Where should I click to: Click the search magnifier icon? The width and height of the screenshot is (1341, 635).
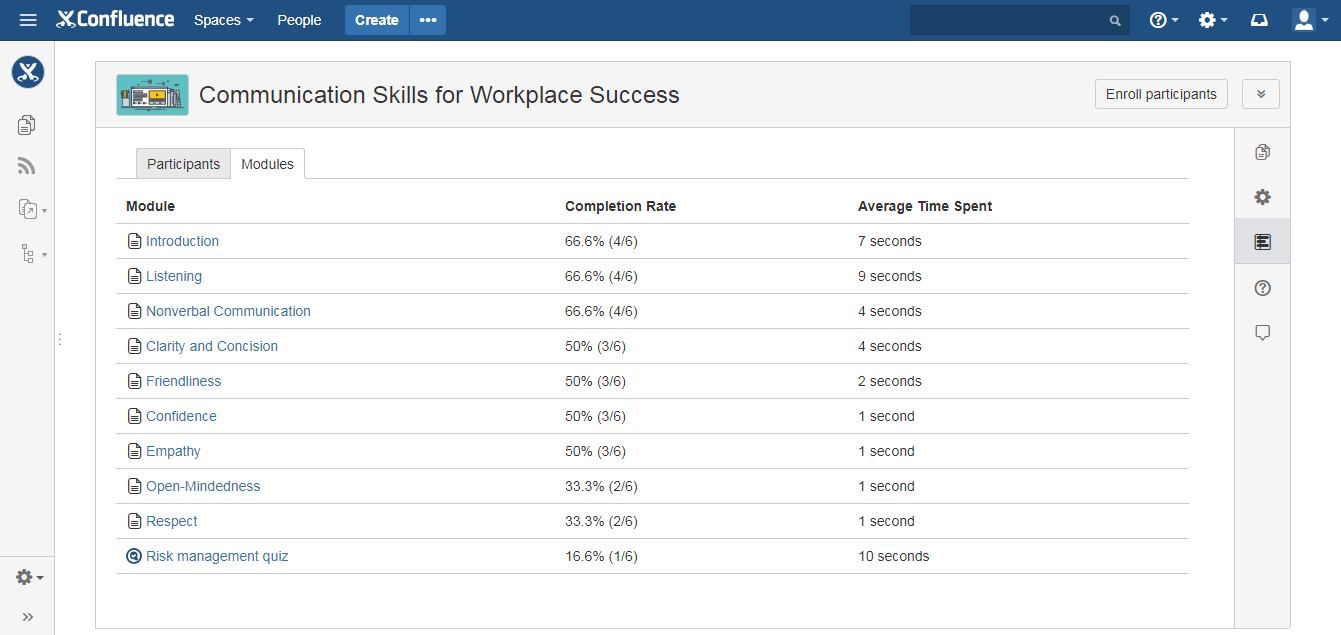pos(1114,20)
